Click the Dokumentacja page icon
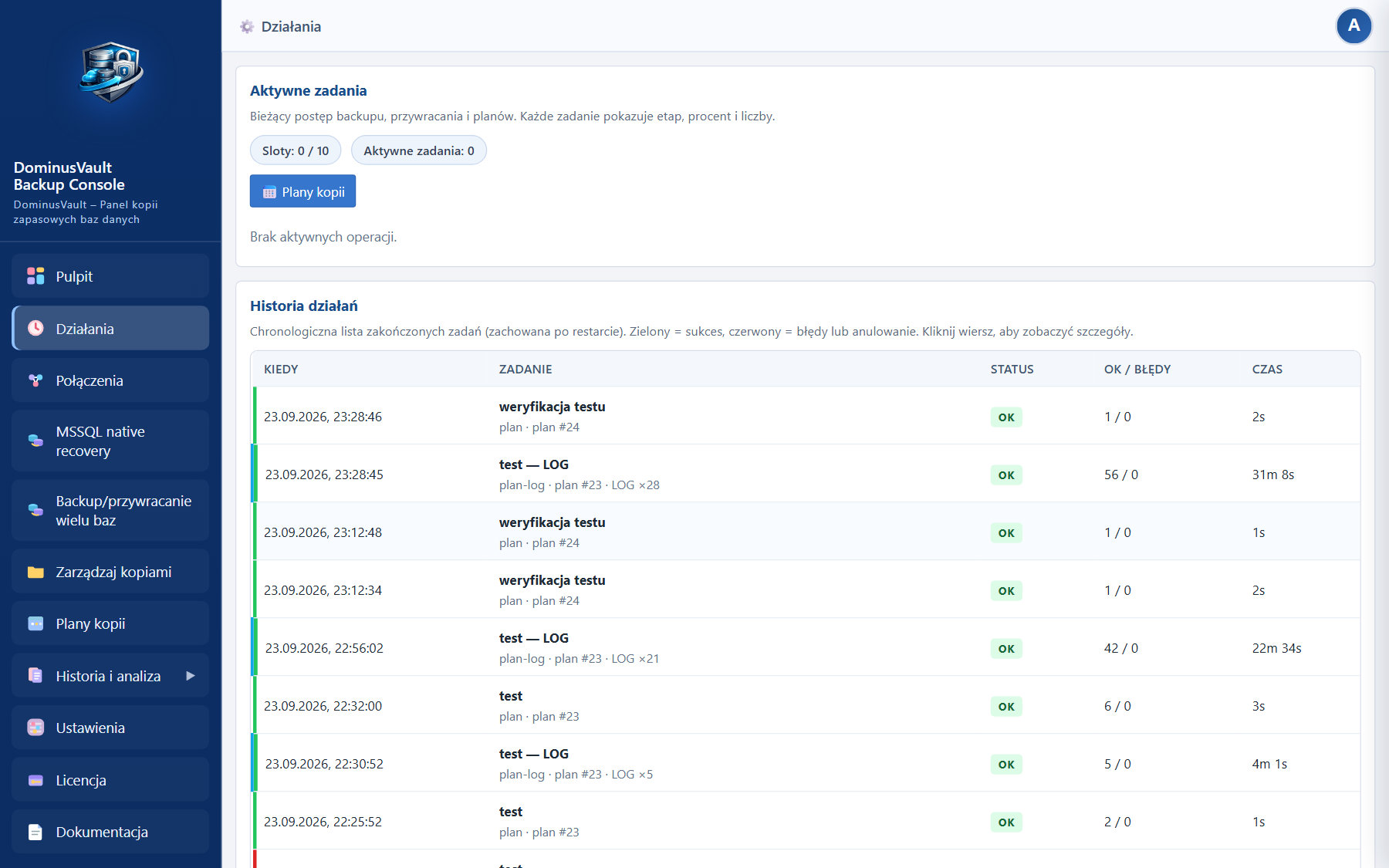Screen dimensions: 1389x868 [x=35, y=832]
